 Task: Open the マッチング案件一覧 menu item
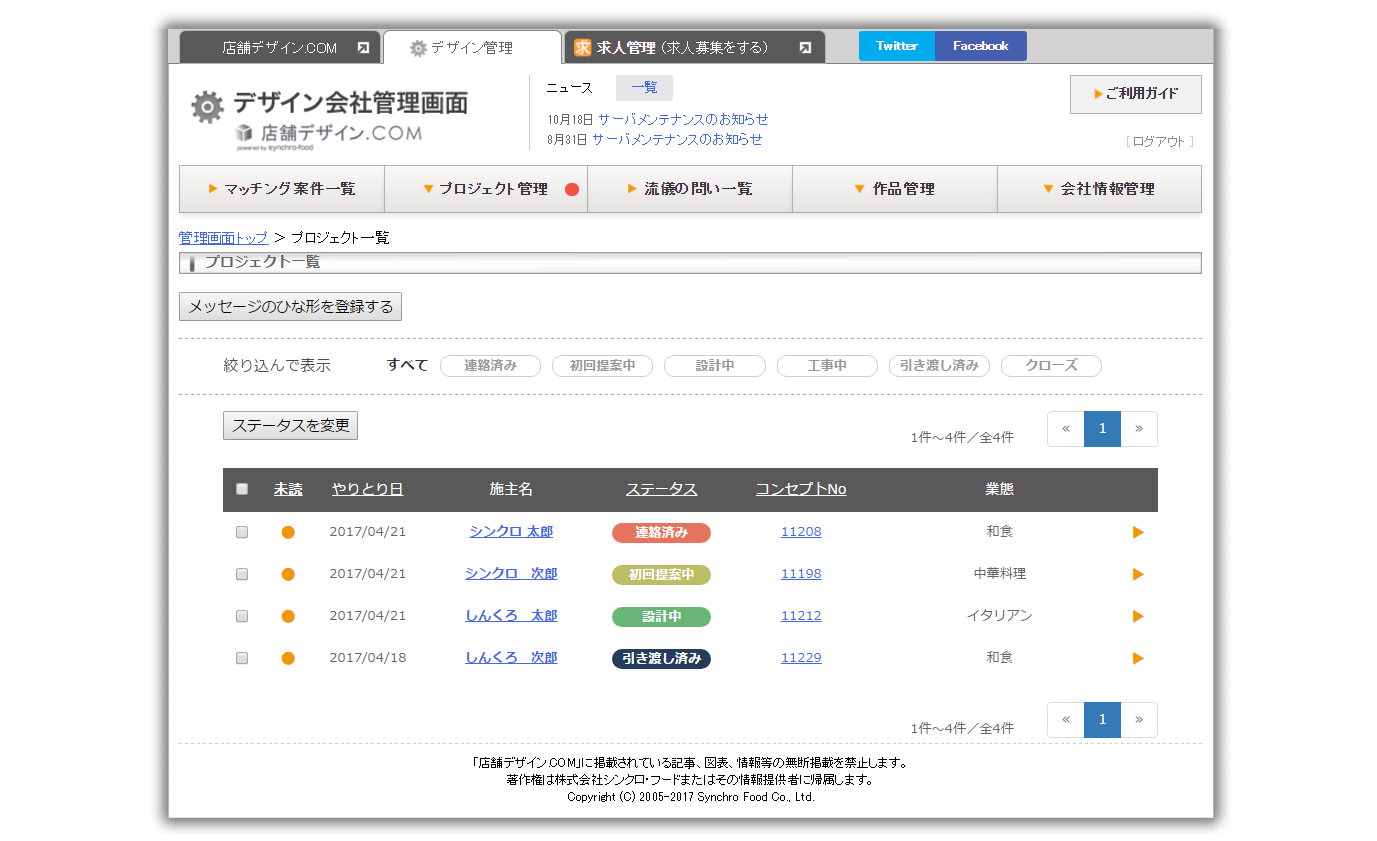click(281, 189)
